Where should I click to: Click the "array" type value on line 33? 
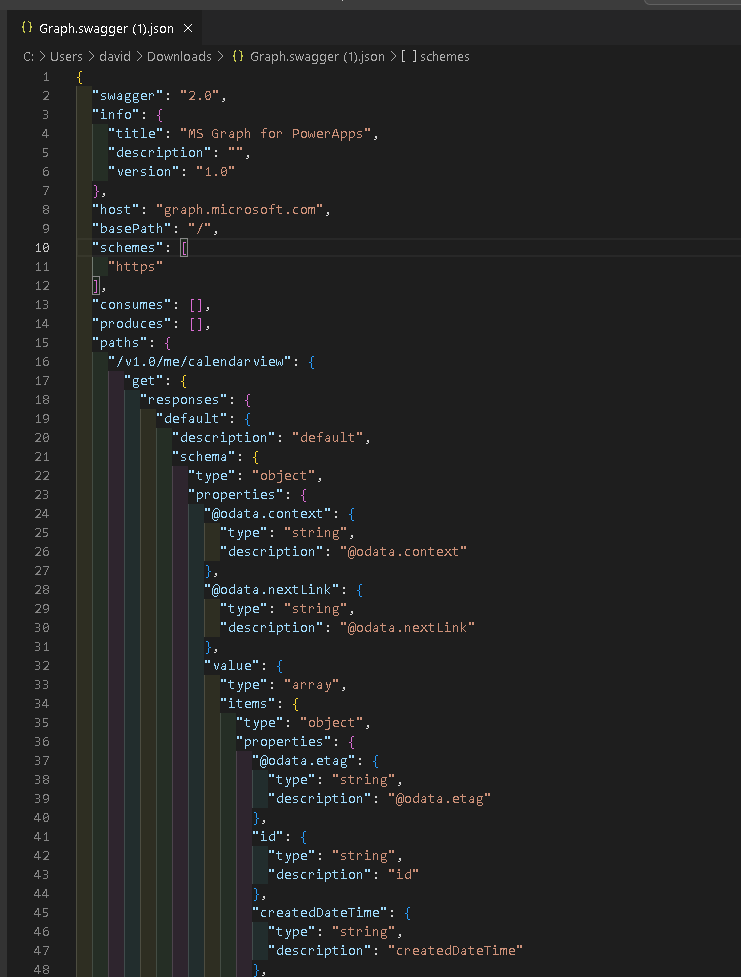[x=311, y=685]
